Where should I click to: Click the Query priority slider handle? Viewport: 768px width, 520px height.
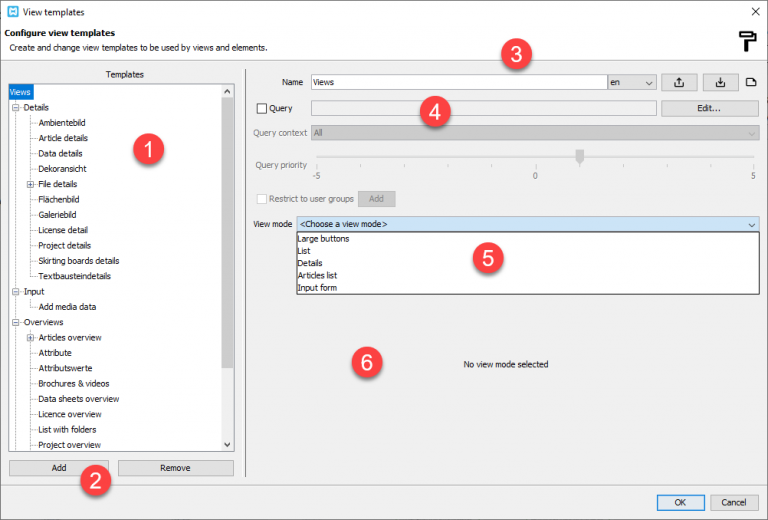click(579, 157)
